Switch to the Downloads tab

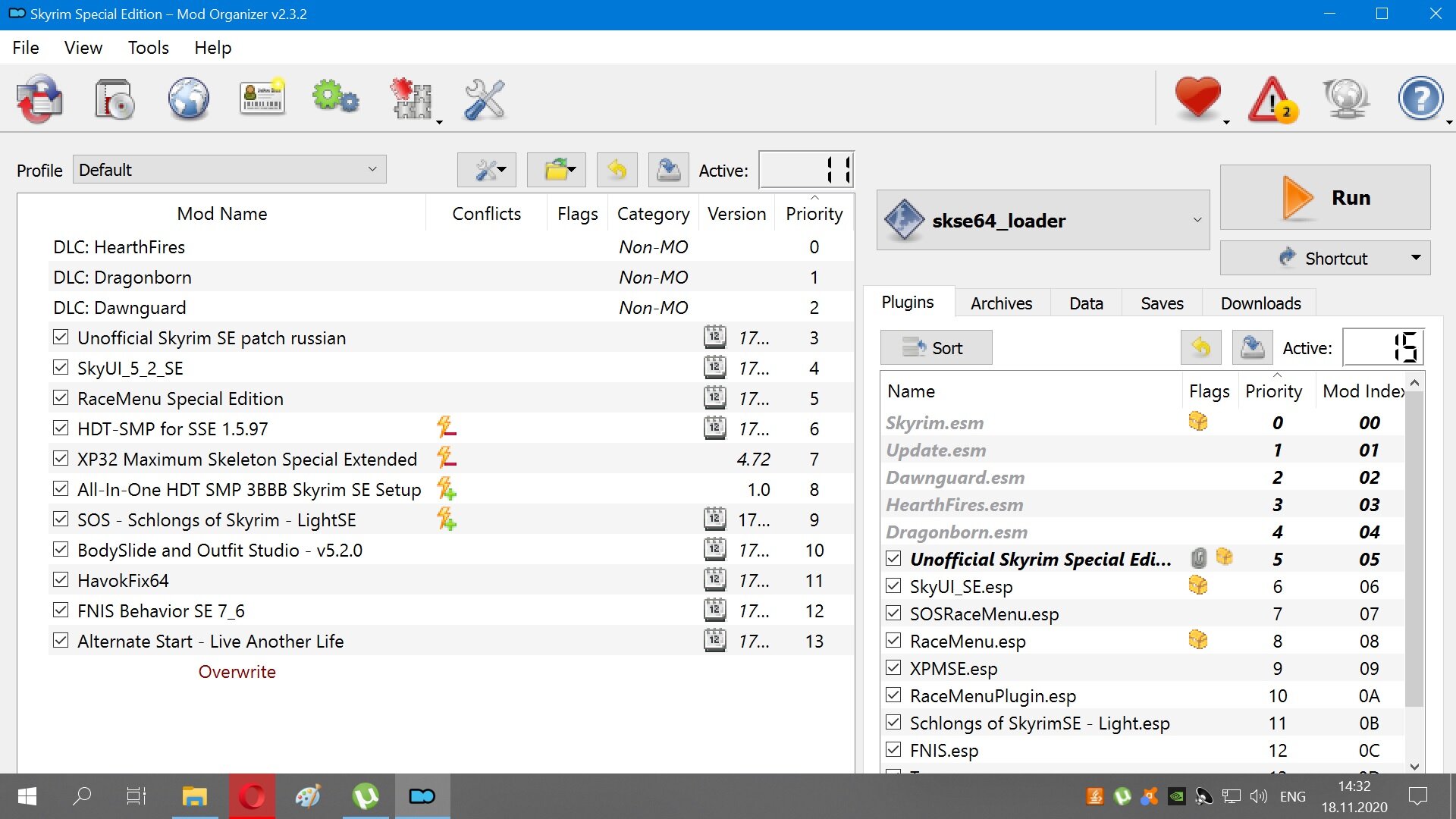pos(1260,303)
